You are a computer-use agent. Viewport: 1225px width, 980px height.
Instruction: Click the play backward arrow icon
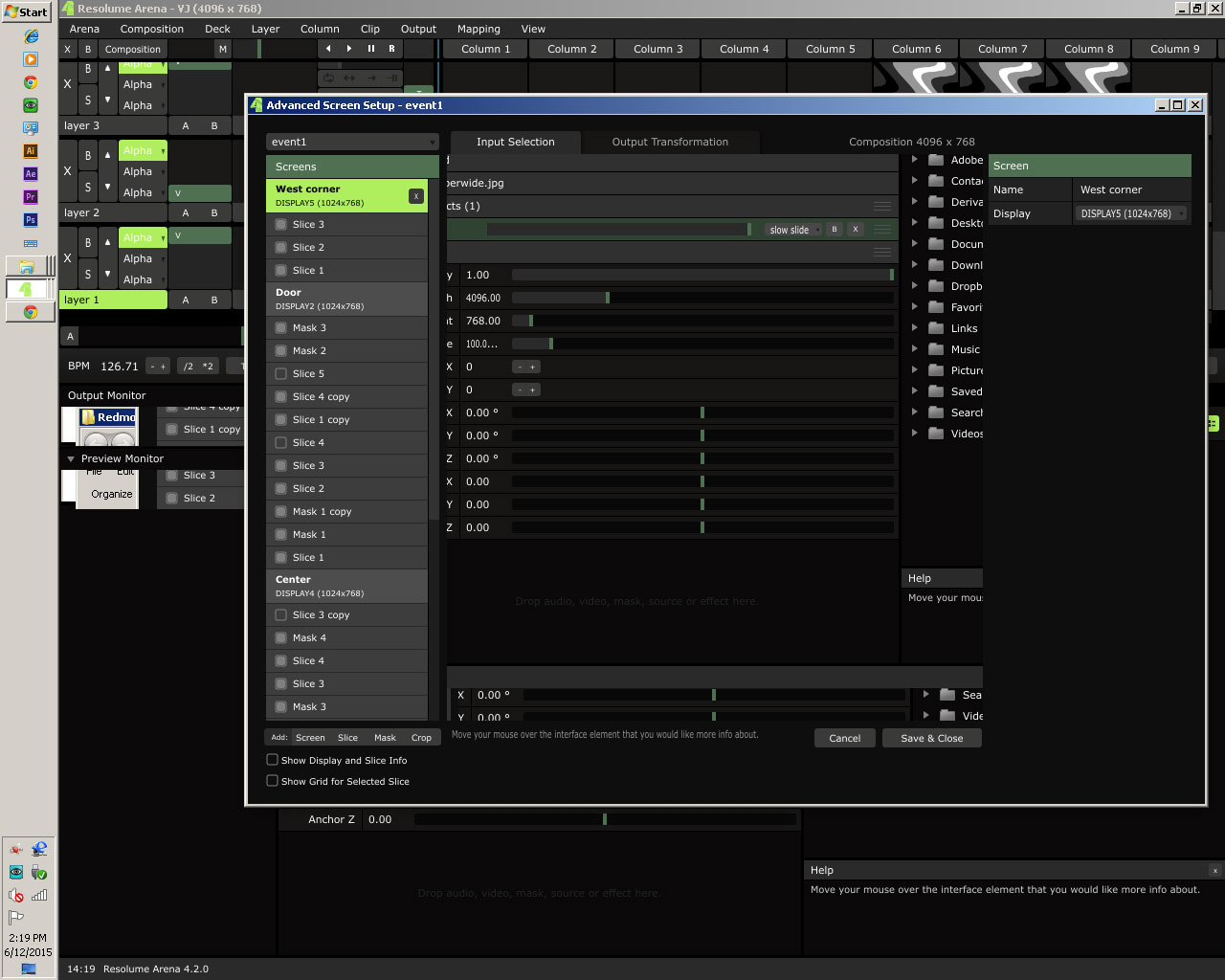pos(328,49)
